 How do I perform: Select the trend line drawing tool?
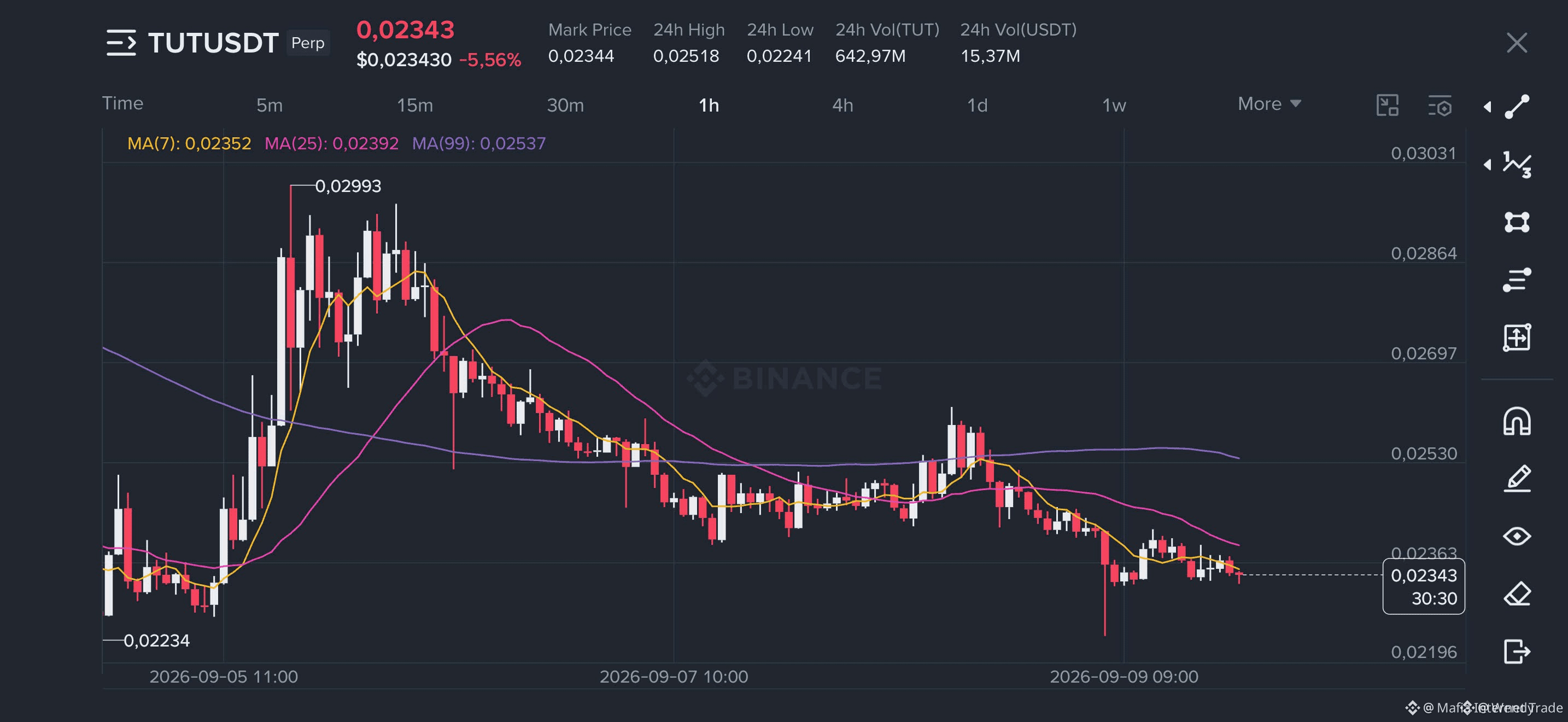(x=1517, y=107)
